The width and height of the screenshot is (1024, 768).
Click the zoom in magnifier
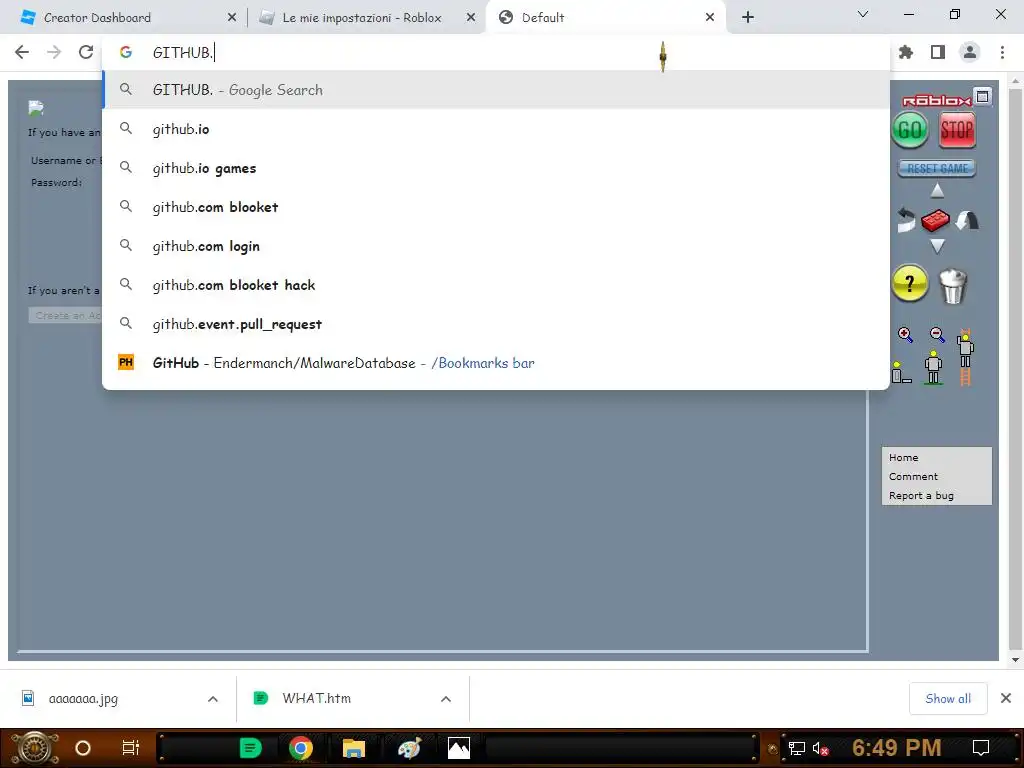tap(905, 335)
